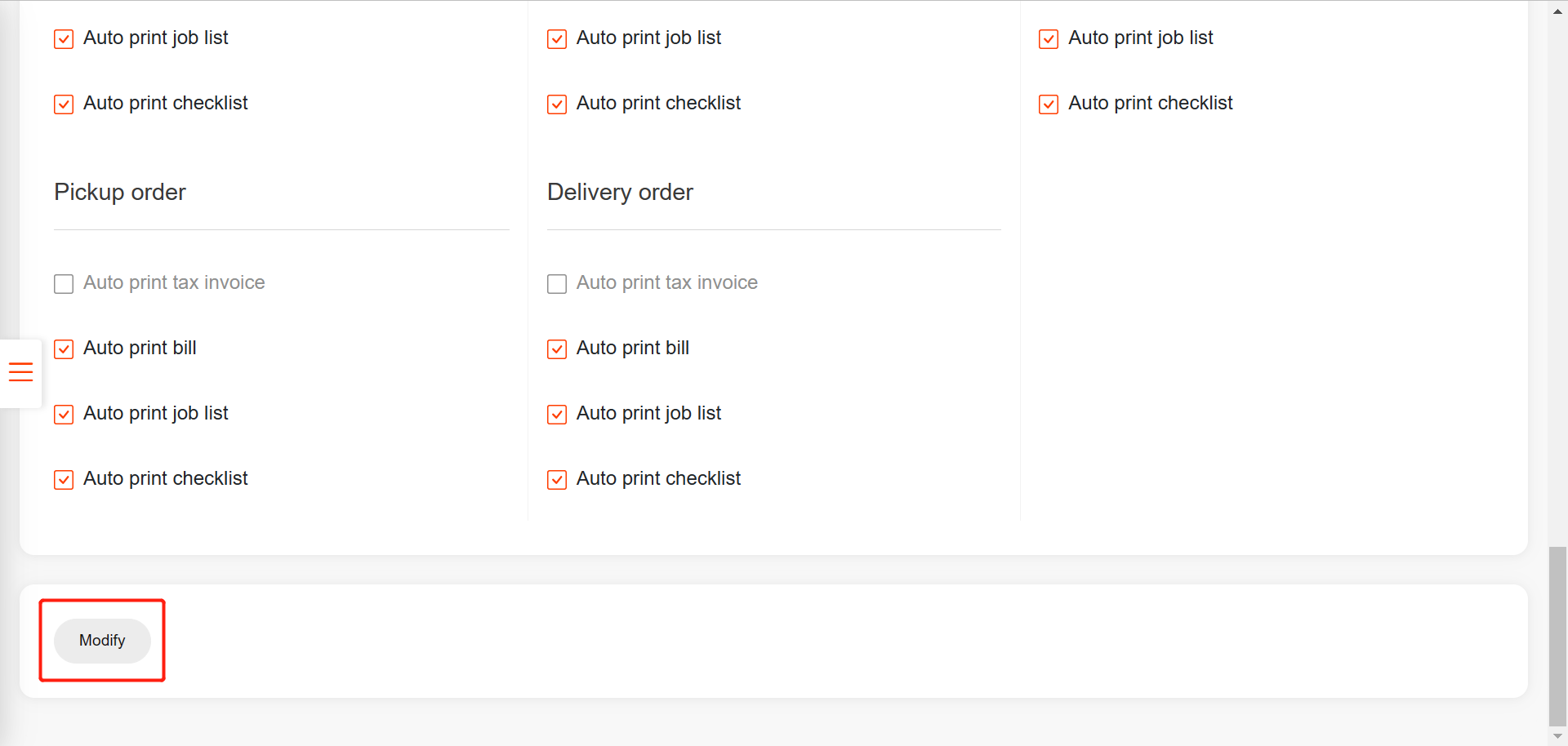Image resolution: width=1568 pixels, height=746 pixels.
Task: Click the Modify button
Action: point(102,641)
